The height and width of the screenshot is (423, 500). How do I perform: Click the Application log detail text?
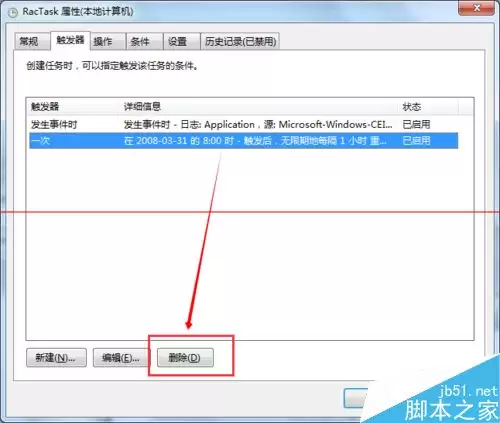point(258,124)
